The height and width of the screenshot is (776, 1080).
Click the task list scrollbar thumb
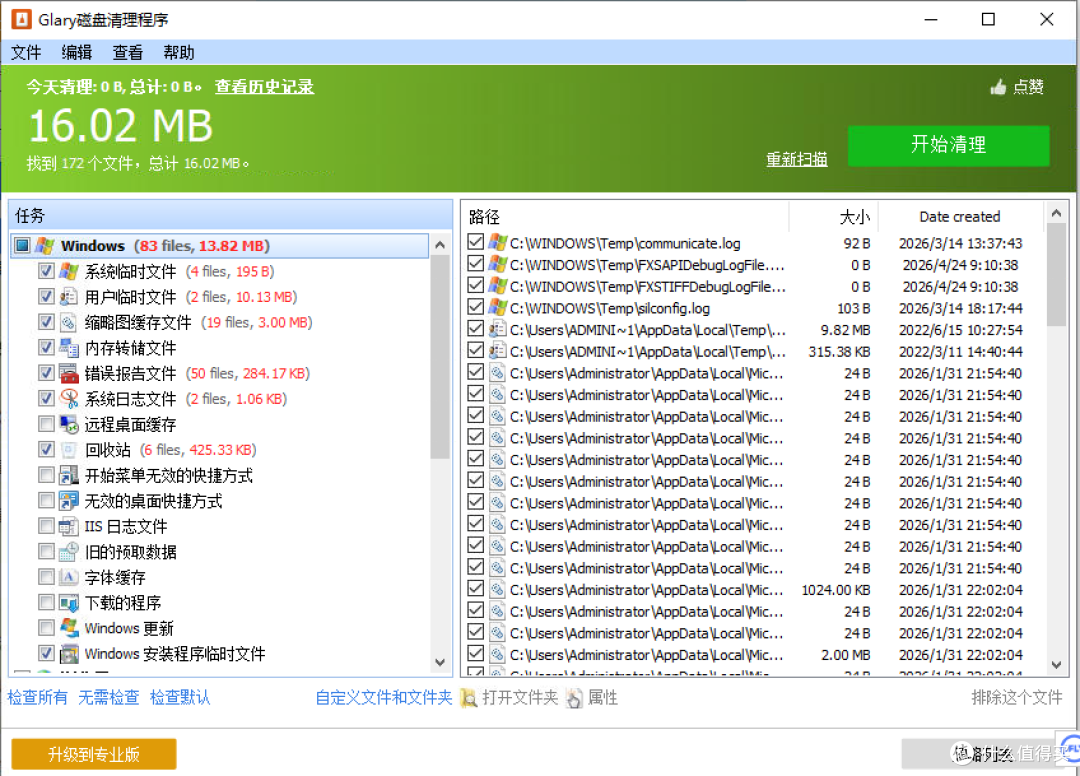pos(440,357)
